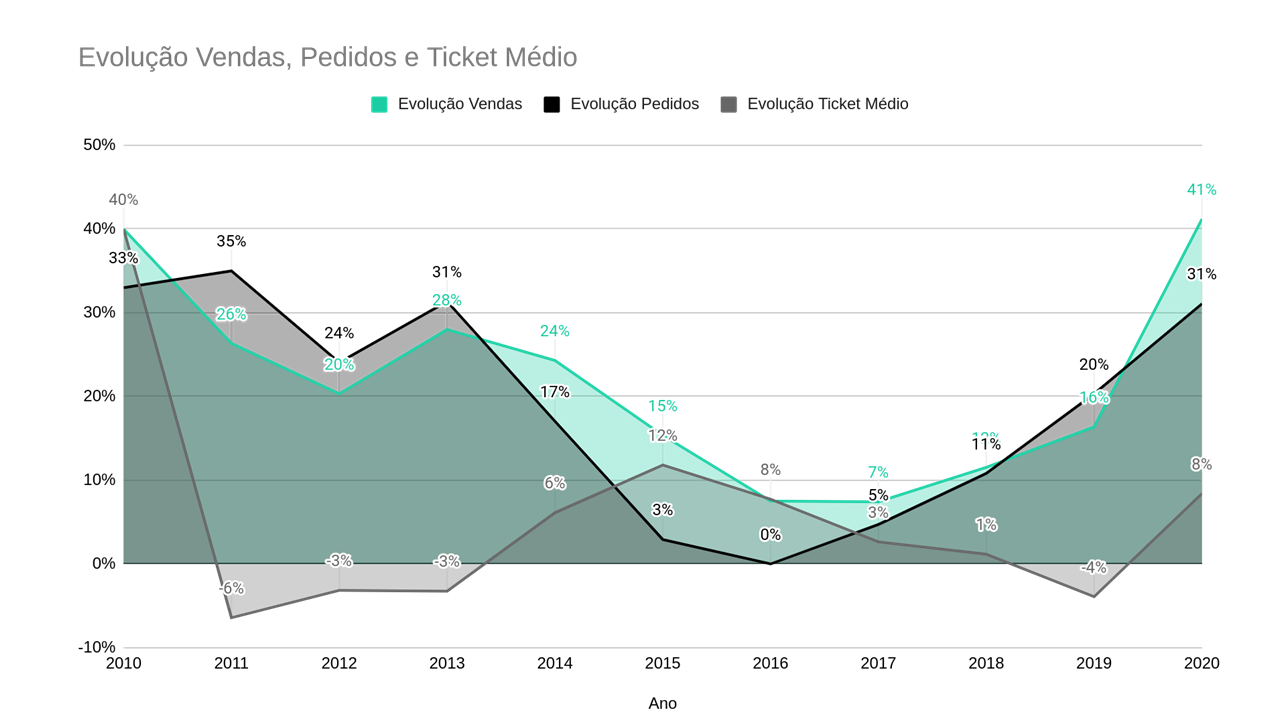Click the gray Evolução Ticket Médio legend swatch
The height and width of the screenshot is (720, 1280).
[x=729, y=104]
